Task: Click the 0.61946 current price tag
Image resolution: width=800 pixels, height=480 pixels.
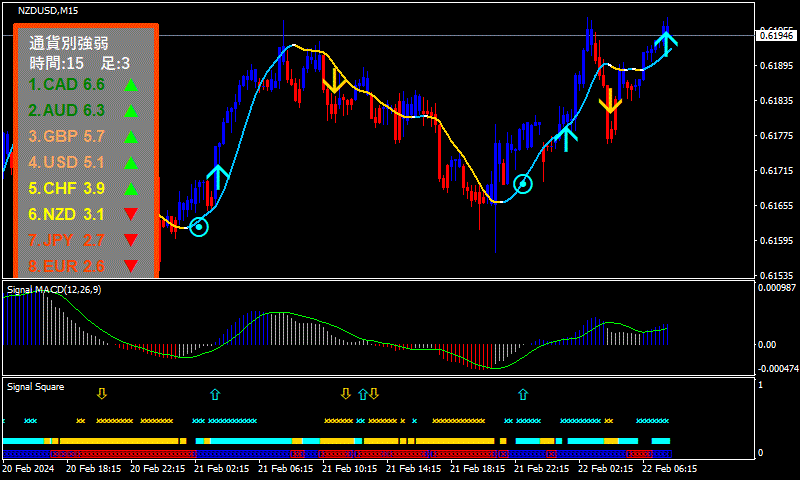Action: (x=777, y=35)
